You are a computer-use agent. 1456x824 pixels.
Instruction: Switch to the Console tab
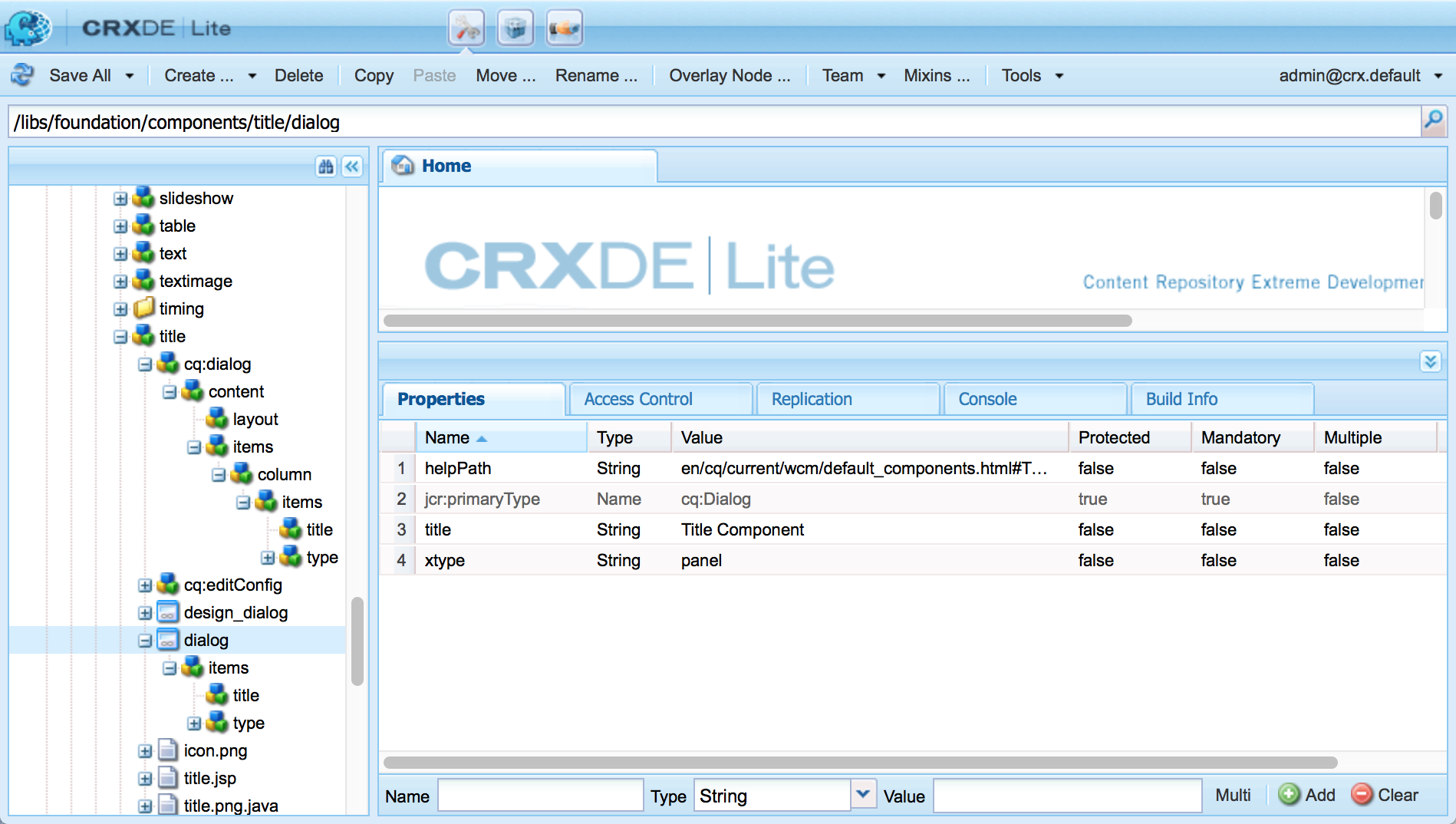[x=1035, y=399]
